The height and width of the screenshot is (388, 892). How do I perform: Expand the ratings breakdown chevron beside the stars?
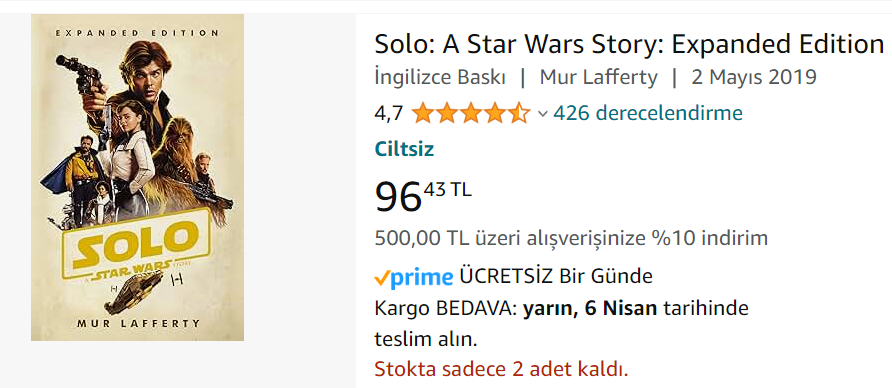[x=542, y=114]
